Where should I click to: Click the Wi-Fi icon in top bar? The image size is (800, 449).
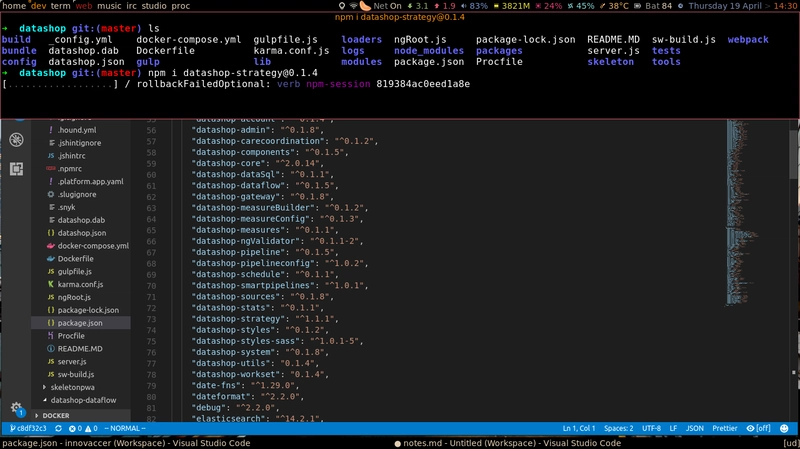pyautogui.click(x=353, y=6)
